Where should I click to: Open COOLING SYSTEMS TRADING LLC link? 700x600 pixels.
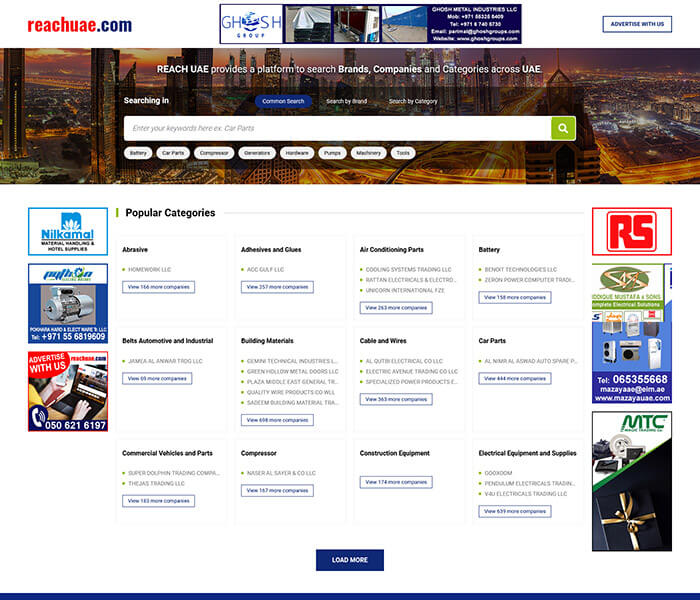pyautogui.click(x=408, y=270)
